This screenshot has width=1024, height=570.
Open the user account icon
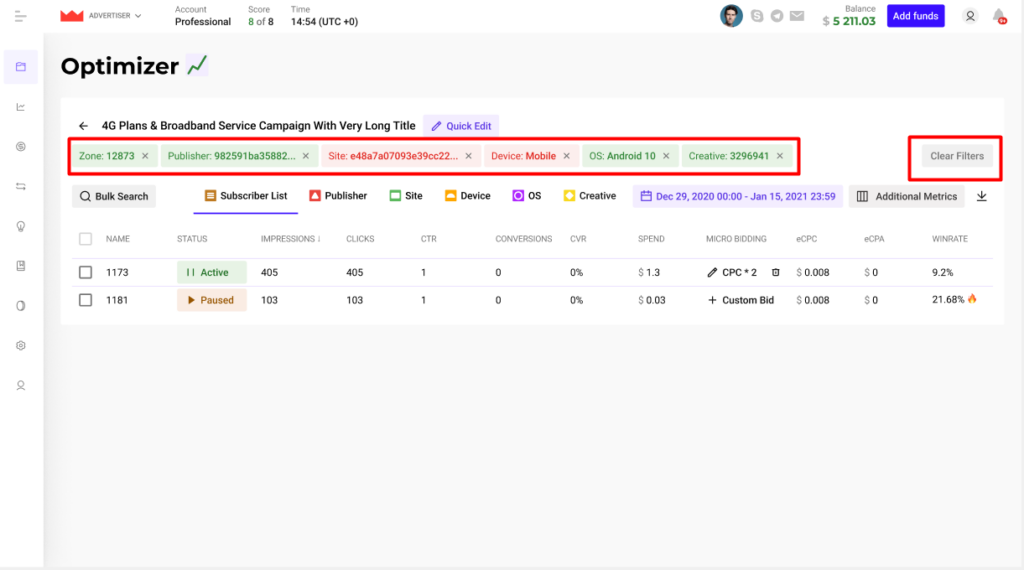tap(970, 16)
